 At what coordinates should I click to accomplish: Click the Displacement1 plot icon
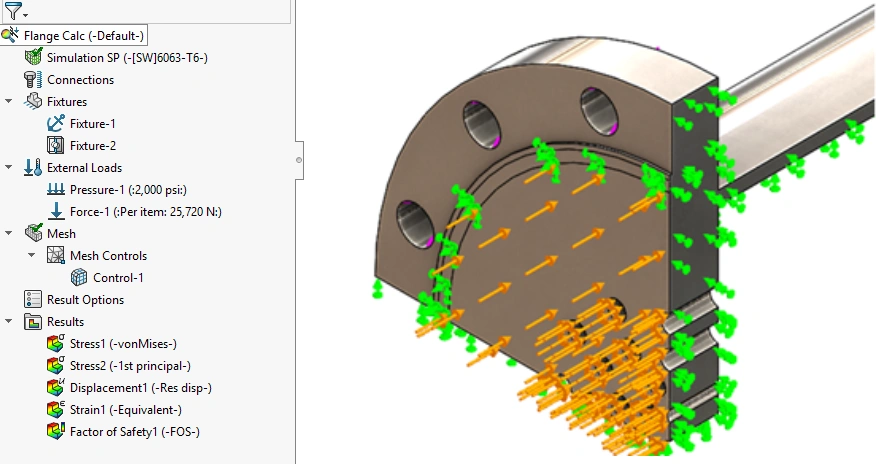pos(56,388)
